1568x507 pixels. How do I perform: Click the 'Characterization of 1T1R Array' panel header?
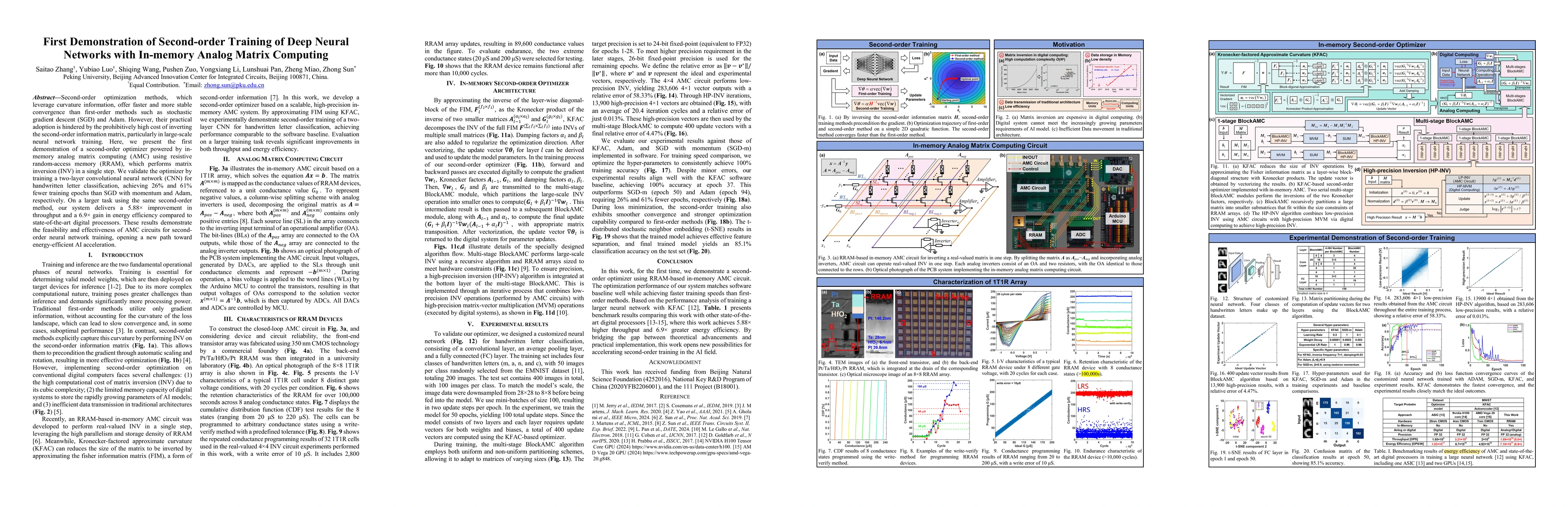click(x=979, y=282)
